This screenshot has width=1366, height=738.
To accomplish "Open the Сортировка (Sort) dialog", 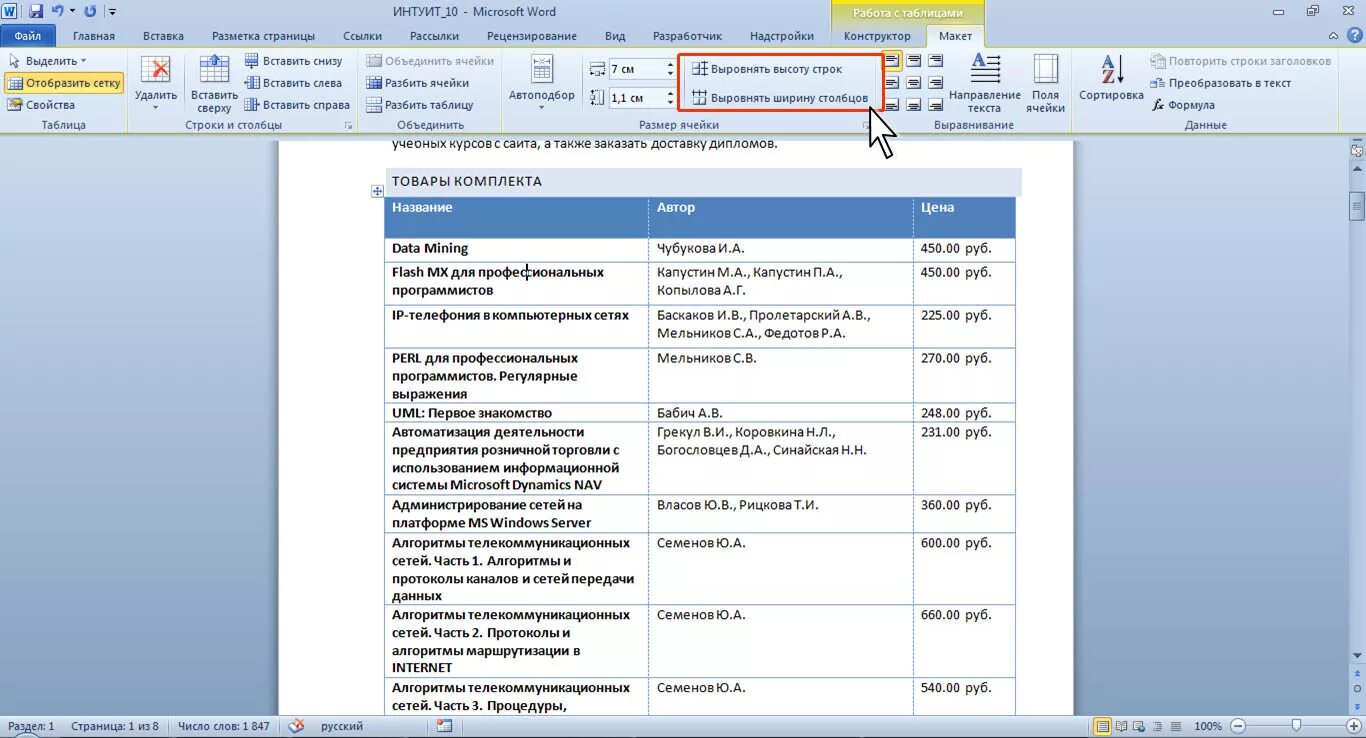I will (x=1111, y=78).
